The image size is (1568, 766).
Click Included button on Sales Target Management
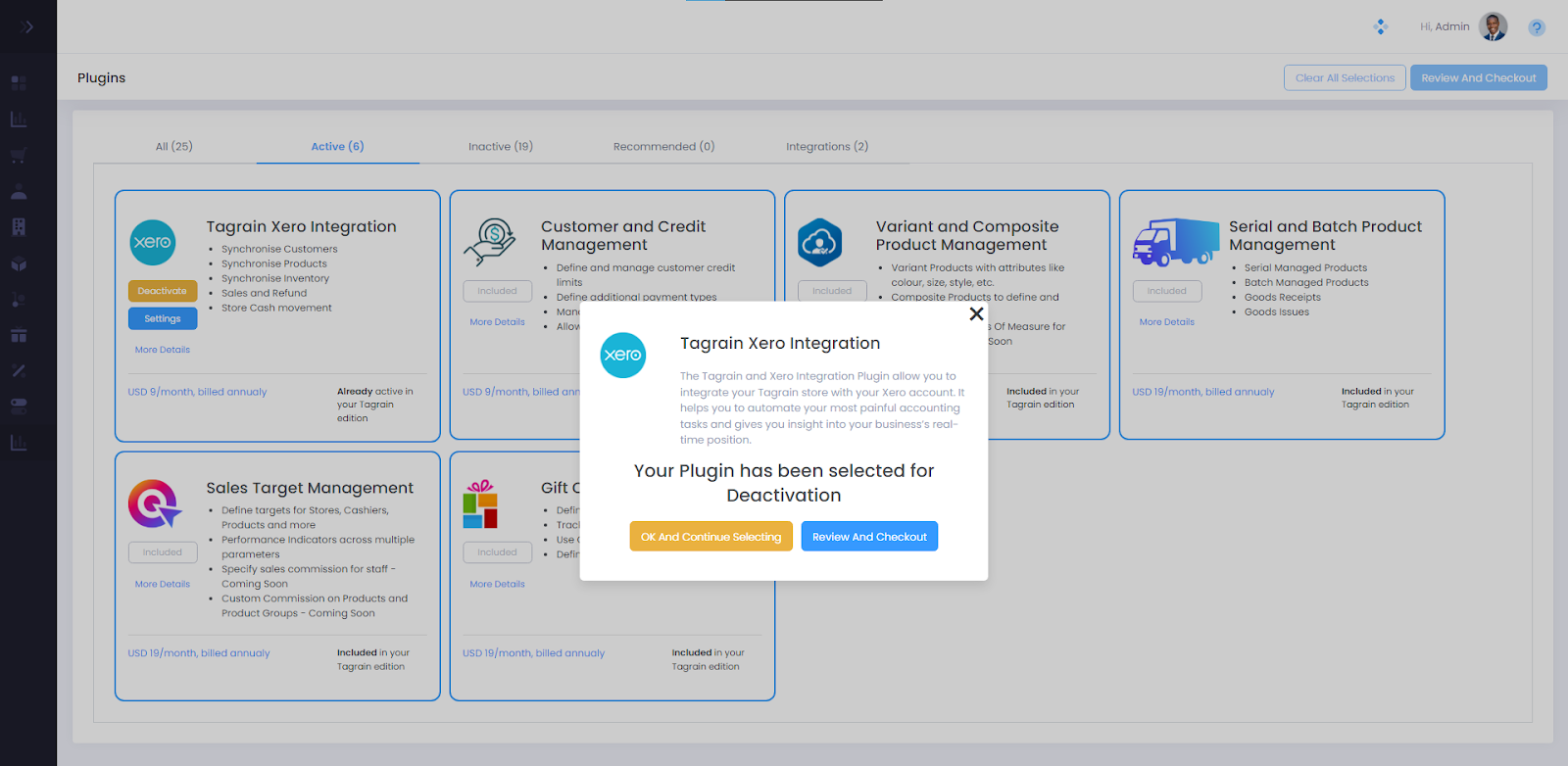click(163, 552)
